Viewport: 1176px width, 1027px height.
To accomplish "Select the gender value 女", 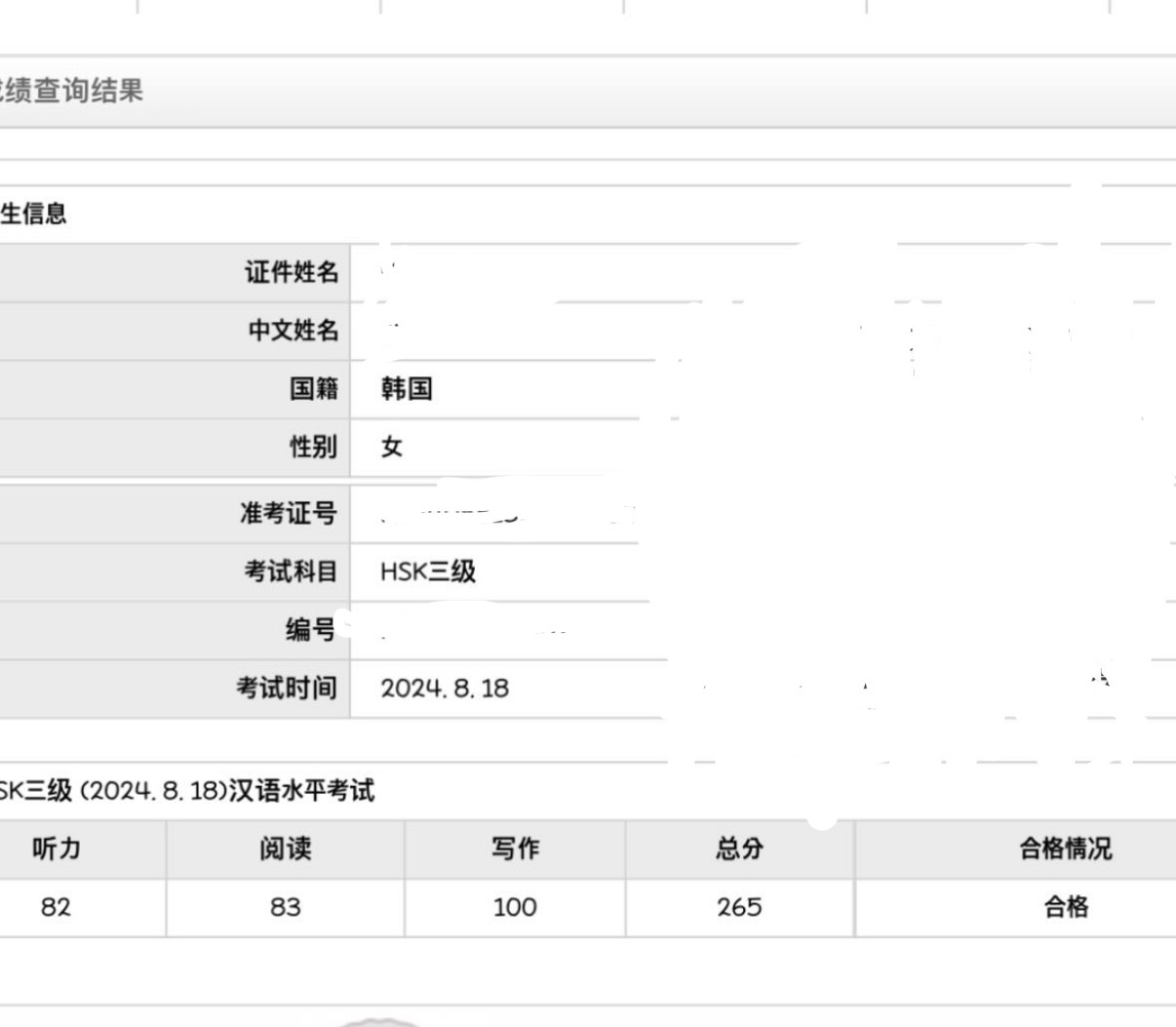I will pos(392,447).
